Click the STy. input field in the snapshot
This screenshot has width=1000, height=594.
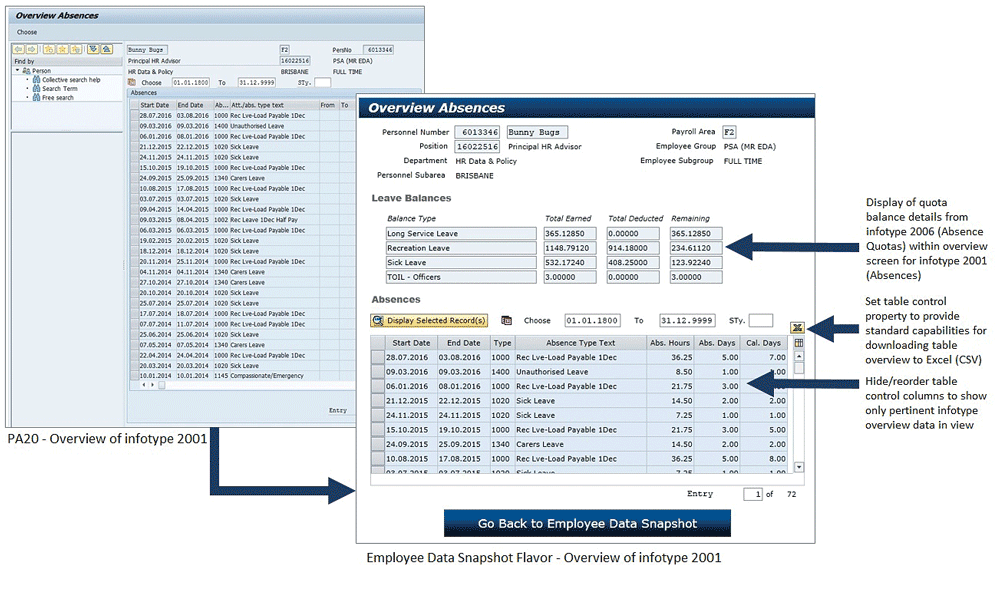coord(760,321)
